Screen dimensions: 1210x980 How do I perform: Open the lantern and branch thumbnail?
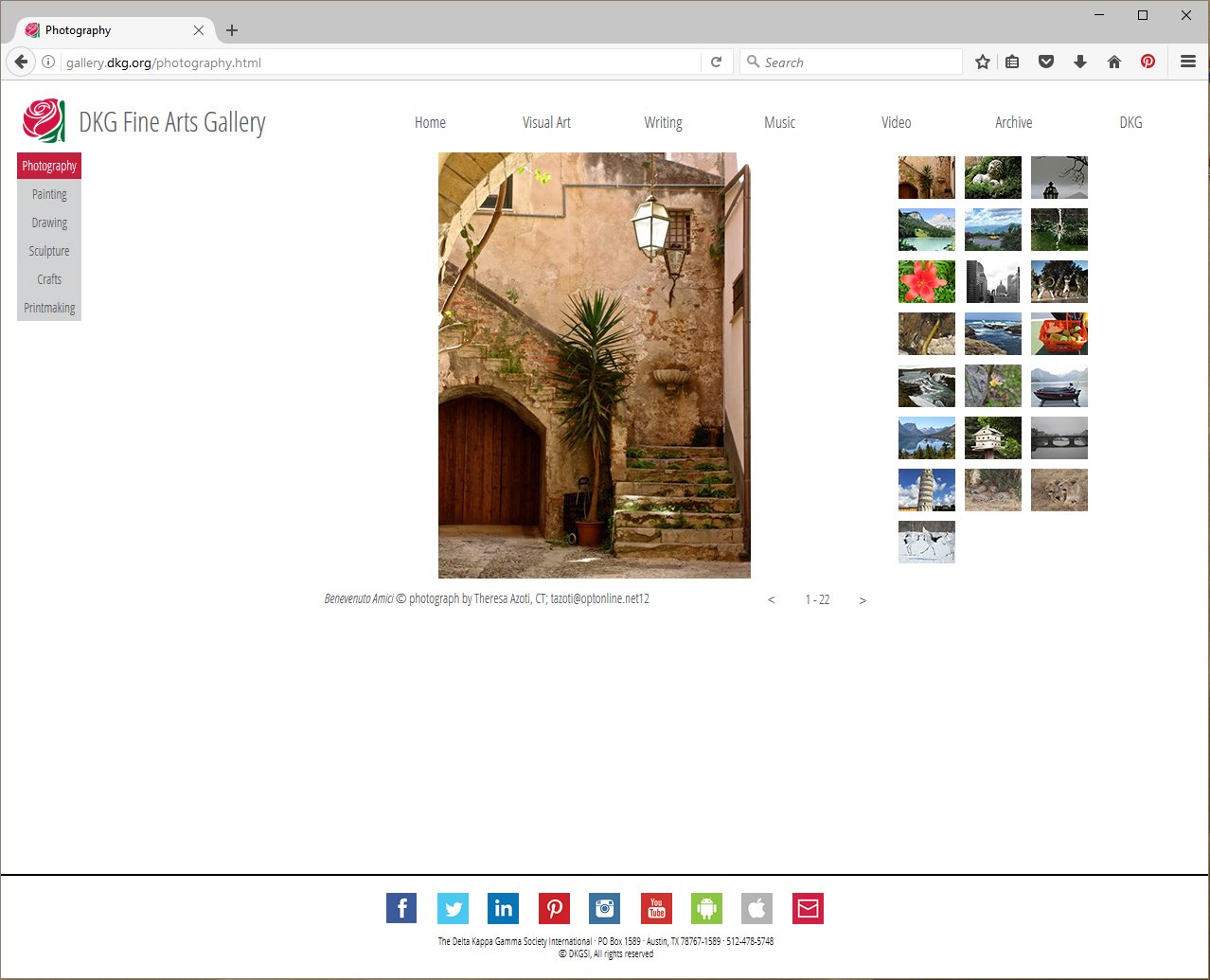(1059, 177)
